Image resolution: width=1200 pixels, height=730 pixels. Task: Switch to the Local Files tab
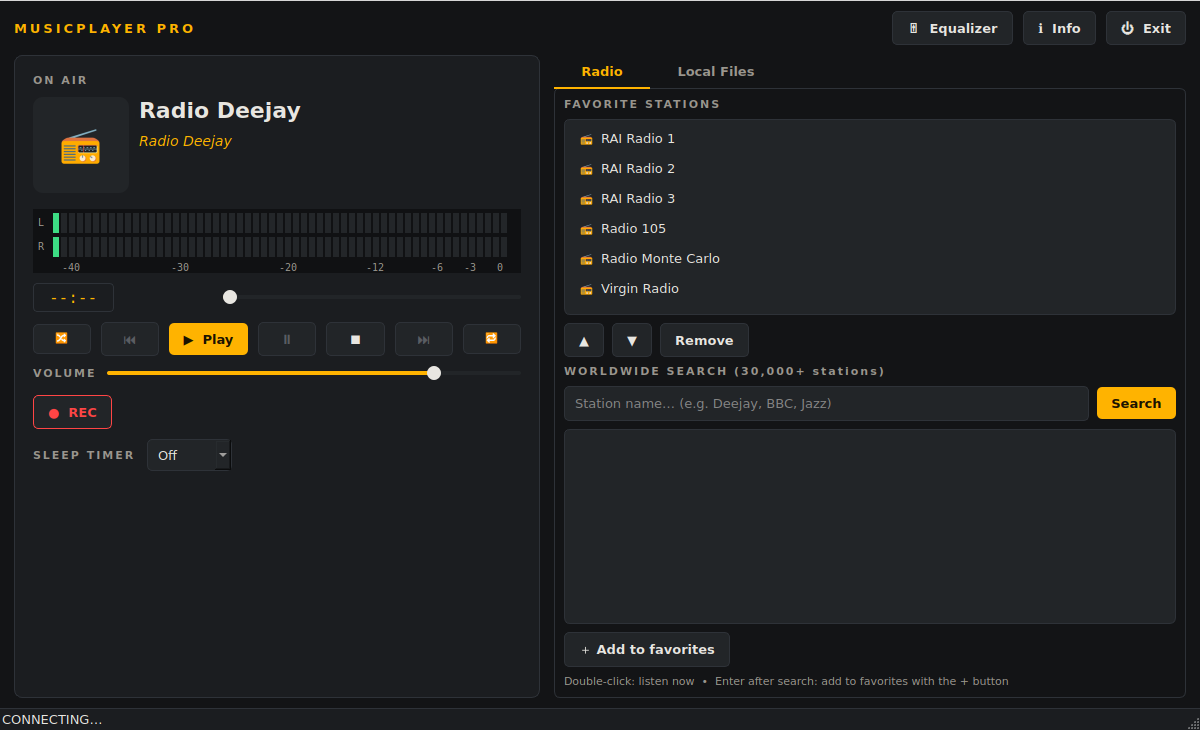716,72
